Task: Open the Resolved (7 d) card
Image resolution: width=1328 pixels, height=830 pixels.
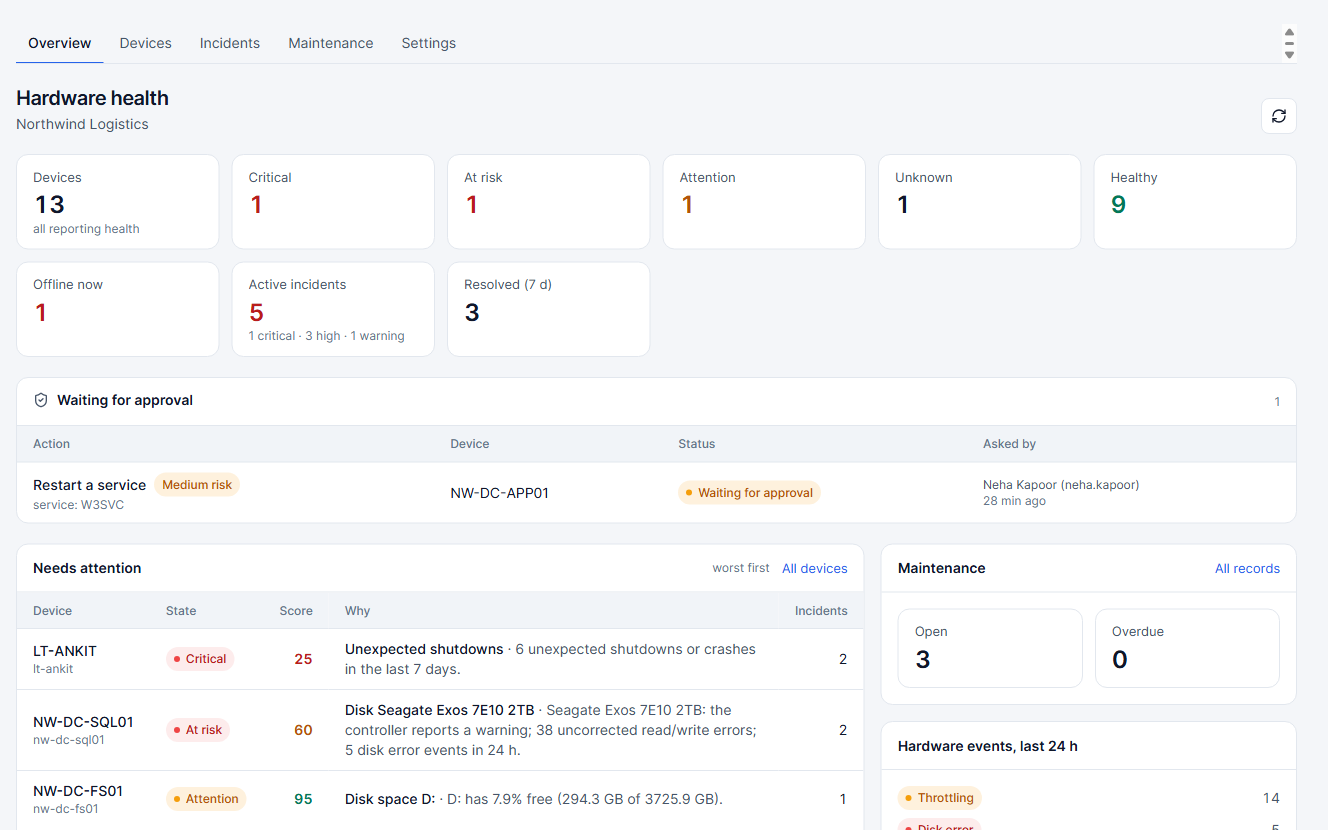Action: (x=549, y=309)
